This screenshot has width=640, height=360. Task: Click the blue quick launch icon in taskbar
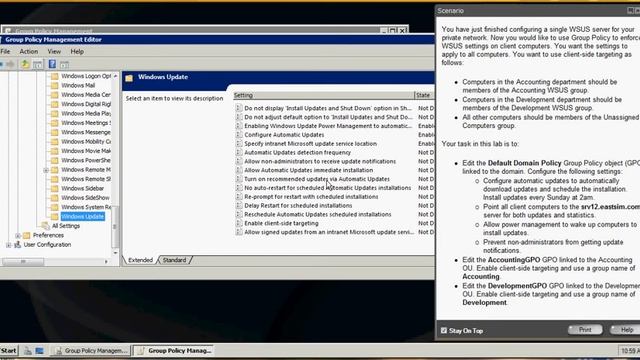40,351
